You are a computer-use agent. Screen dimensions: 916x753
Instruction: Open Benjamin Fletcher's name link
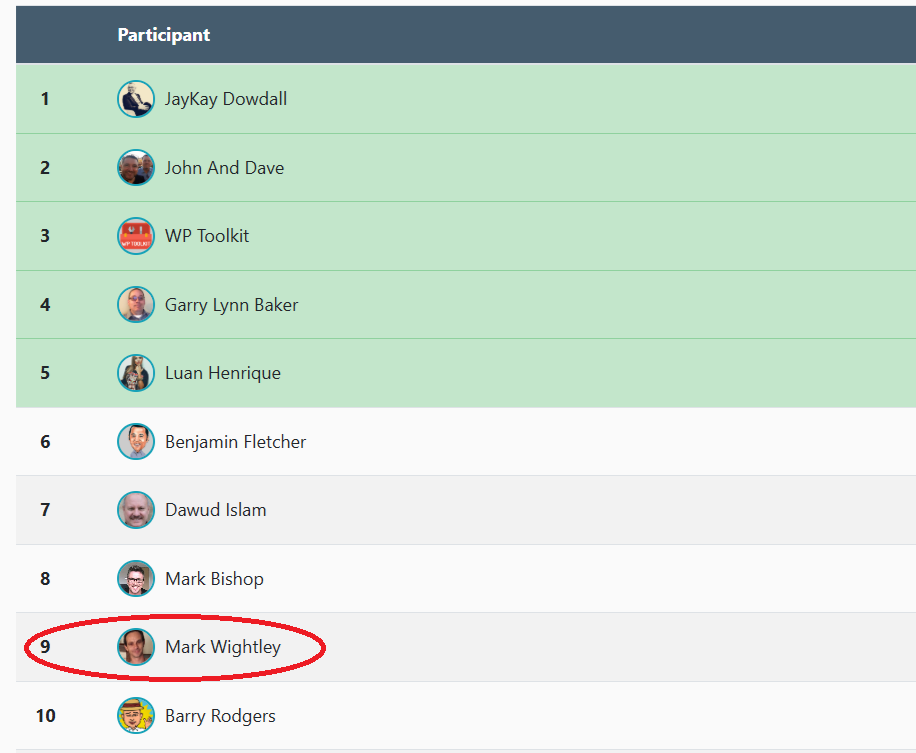coord(235,442)
